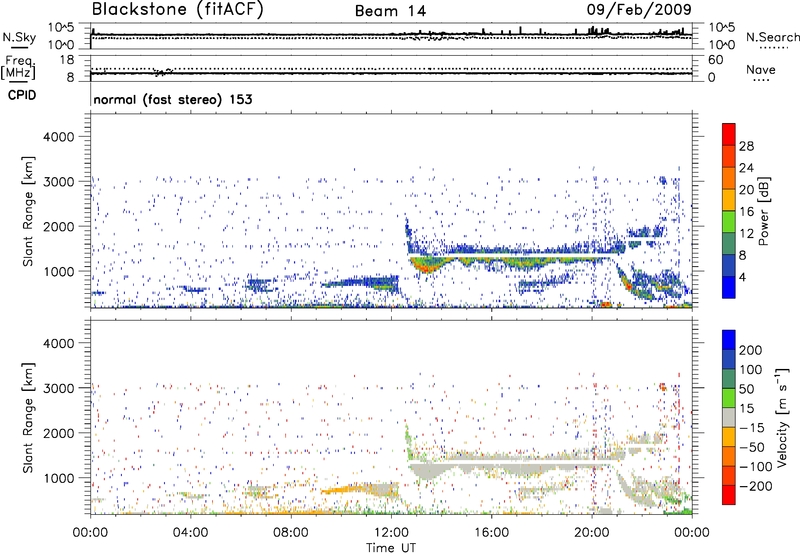This screenshot has width=800, height=554.
Task: Click the '28' tick on power scale
Action: 746,146
